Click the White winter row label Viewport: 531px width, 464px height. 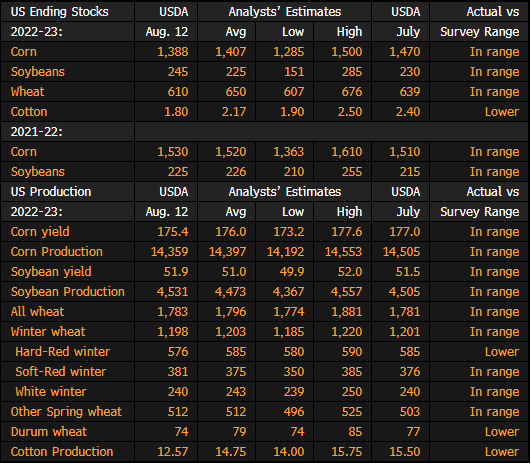click(x=51, y=392)
